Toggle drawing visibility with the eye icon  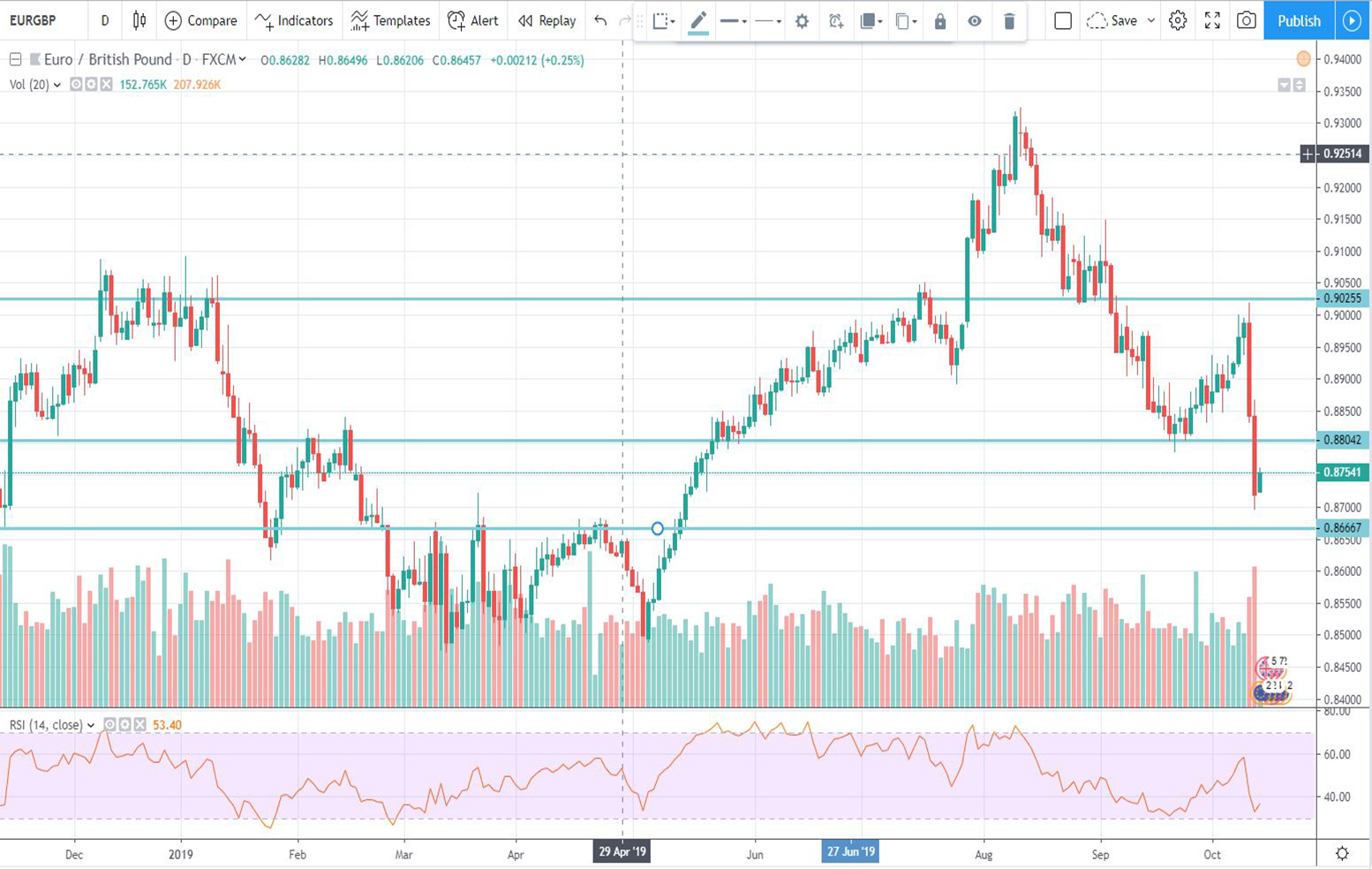coord(974,21)
